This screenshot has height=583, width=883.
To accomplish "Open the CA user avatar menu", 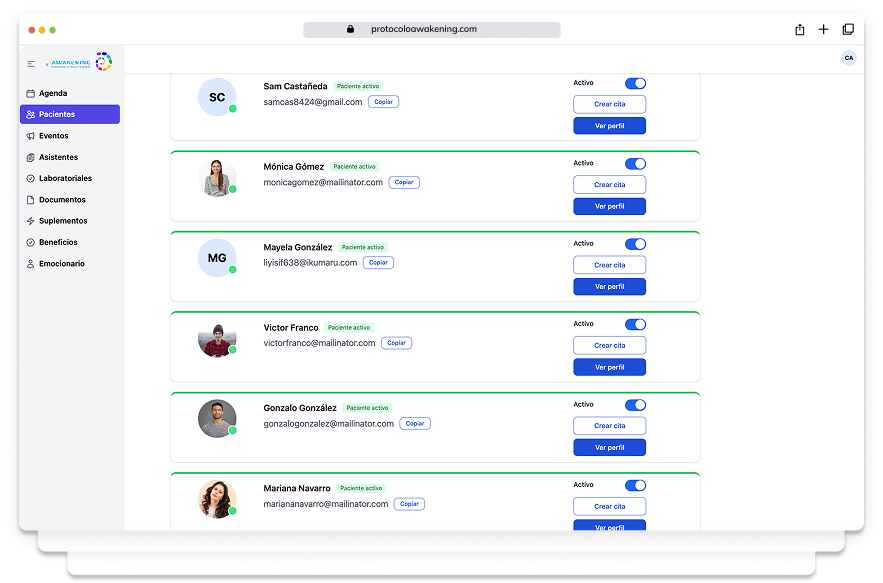I will click(x=849, y=58).
